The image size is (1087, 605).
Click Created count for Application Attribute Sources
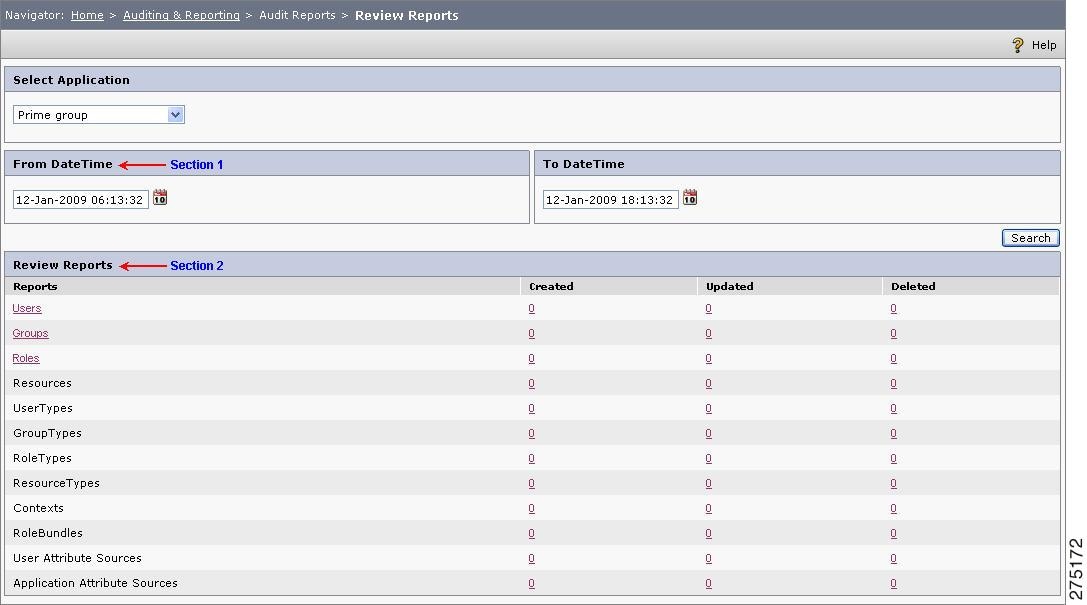[x=532, y=583]
